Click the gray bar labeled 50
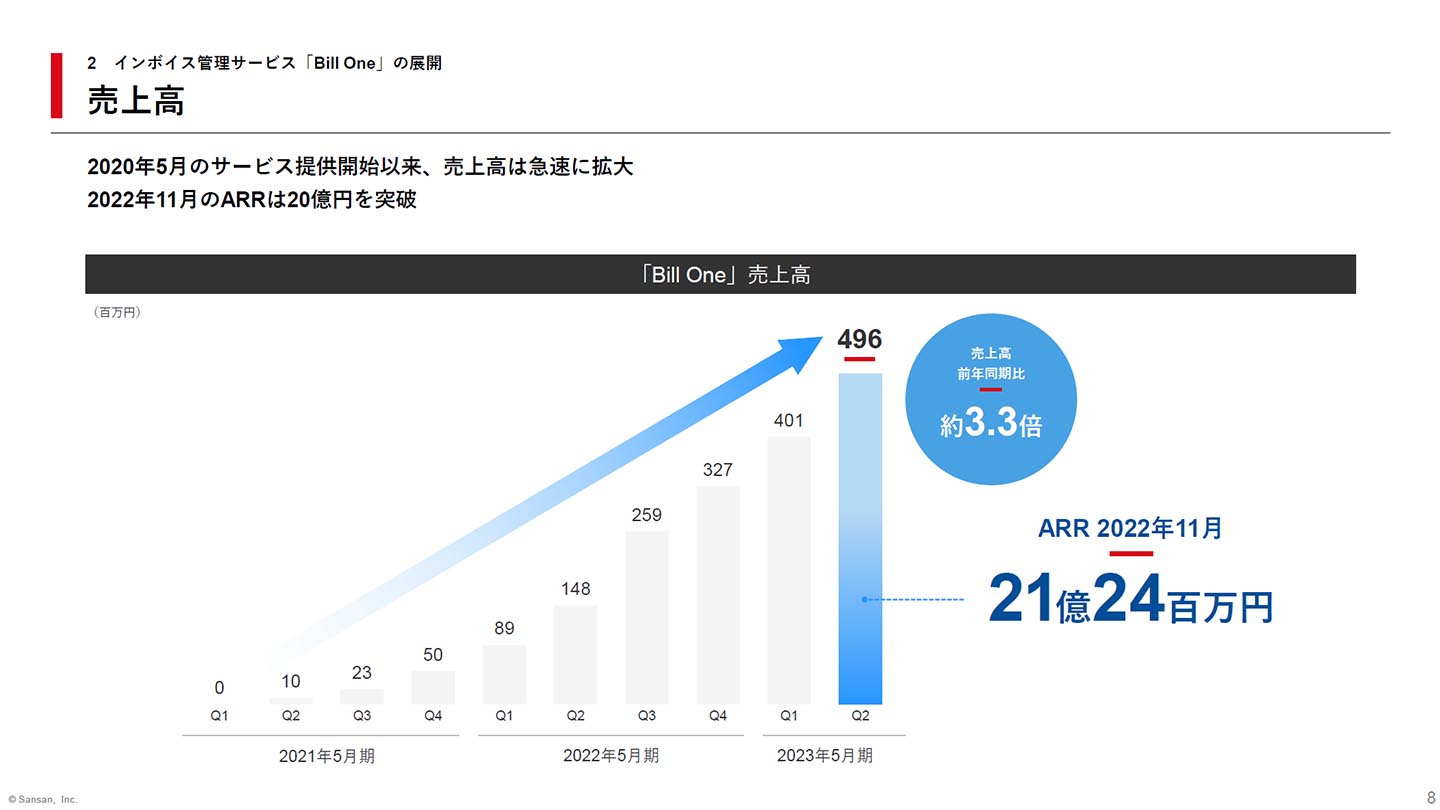Screen dimensions: 1440x810 (x=433, y=687)
